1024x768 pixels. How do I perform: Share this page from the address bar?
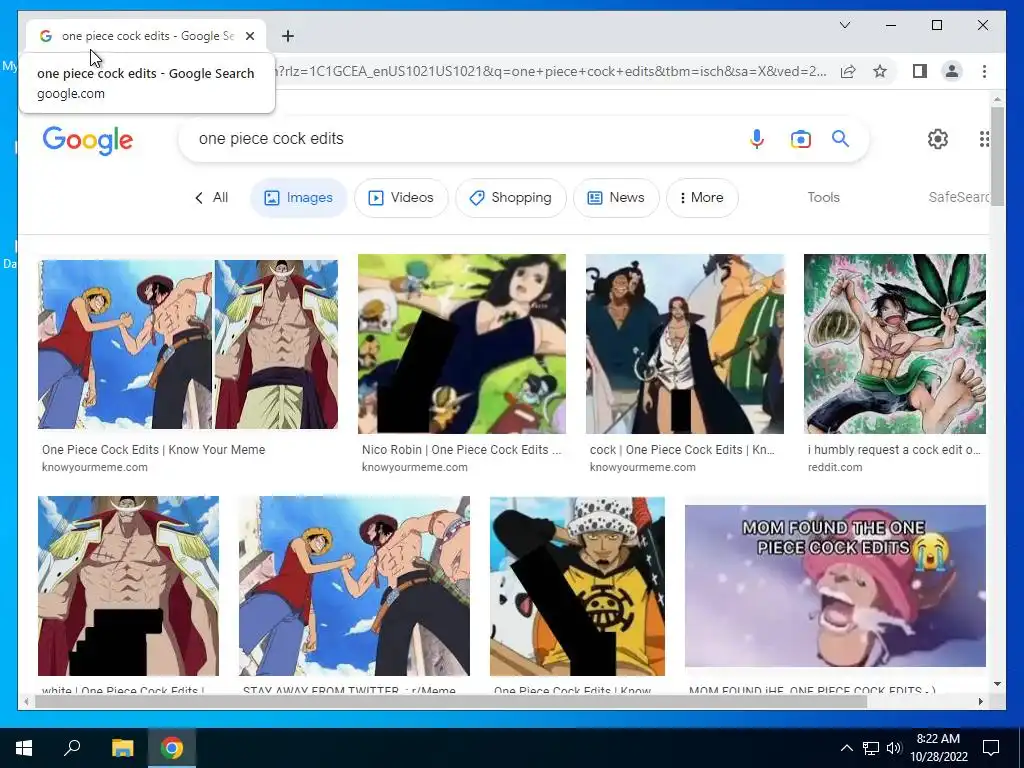pyautogui.click(x=848, y=71)
